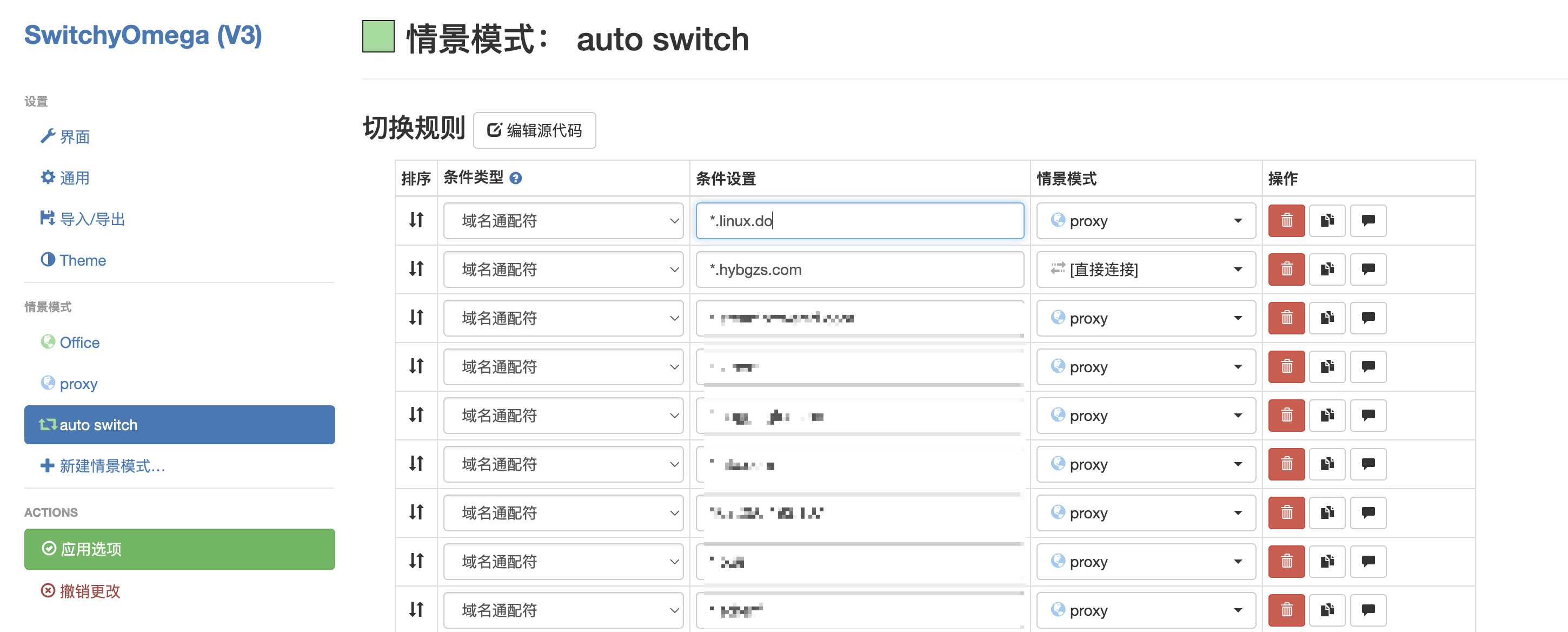
Task: Delete the third switch rule
Action: (1286, 318)
